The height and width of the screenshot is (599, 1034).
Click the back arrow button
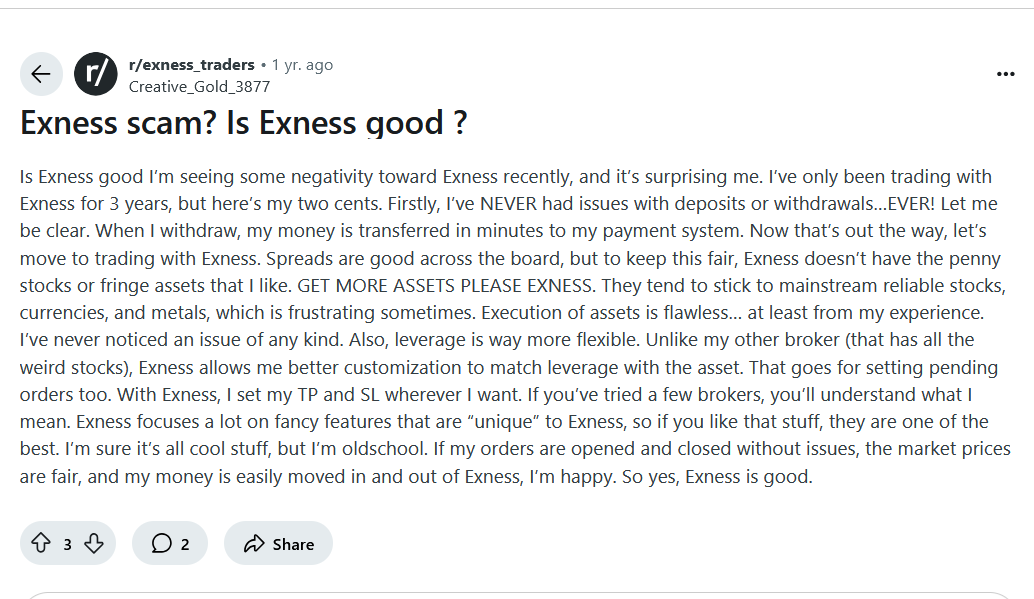pyautogui.click(x=41, y=74)
